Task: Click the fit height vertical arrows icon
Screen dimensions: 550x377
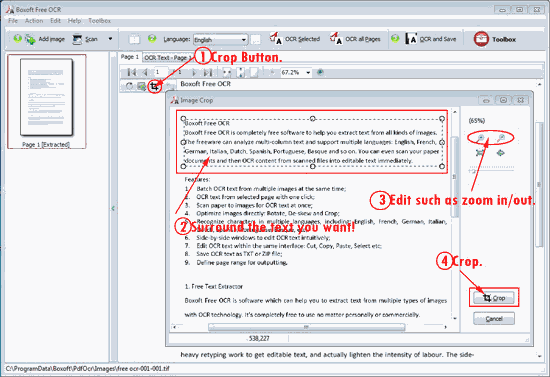Action: [241, 73]
